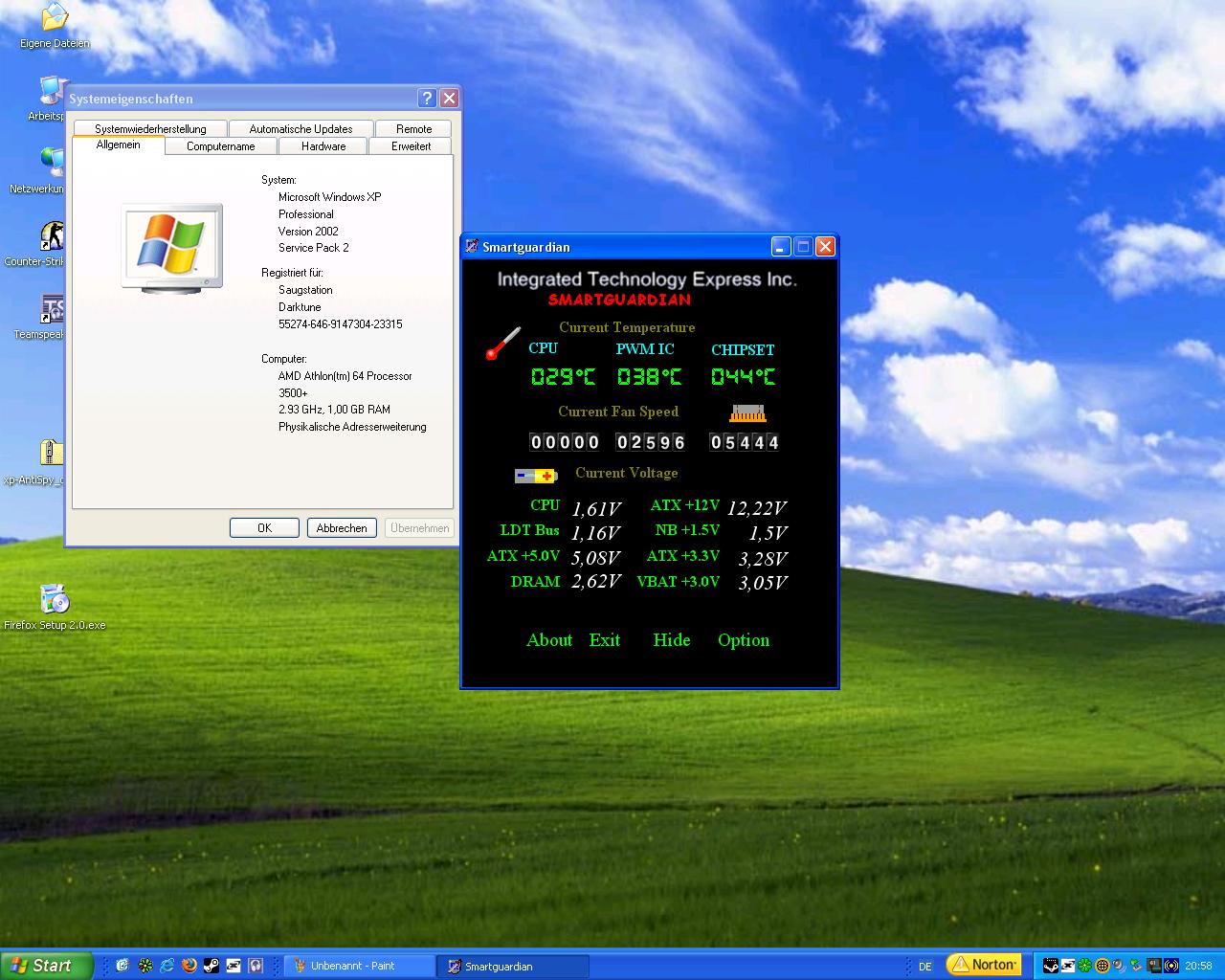Click the fan speed counter 02596
This screenshot has width=1225, height=980.
[651, 442]
